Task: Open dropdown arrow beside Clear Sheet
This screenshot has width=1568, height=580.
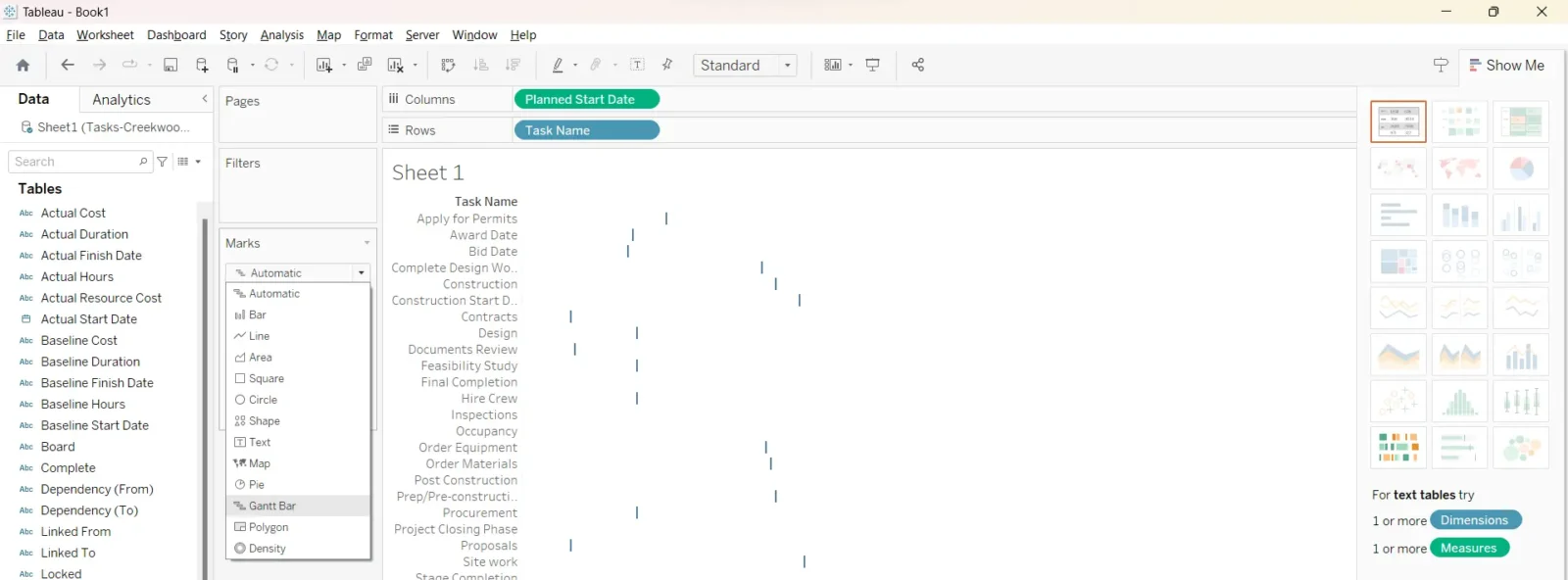Action: (416, 66)
